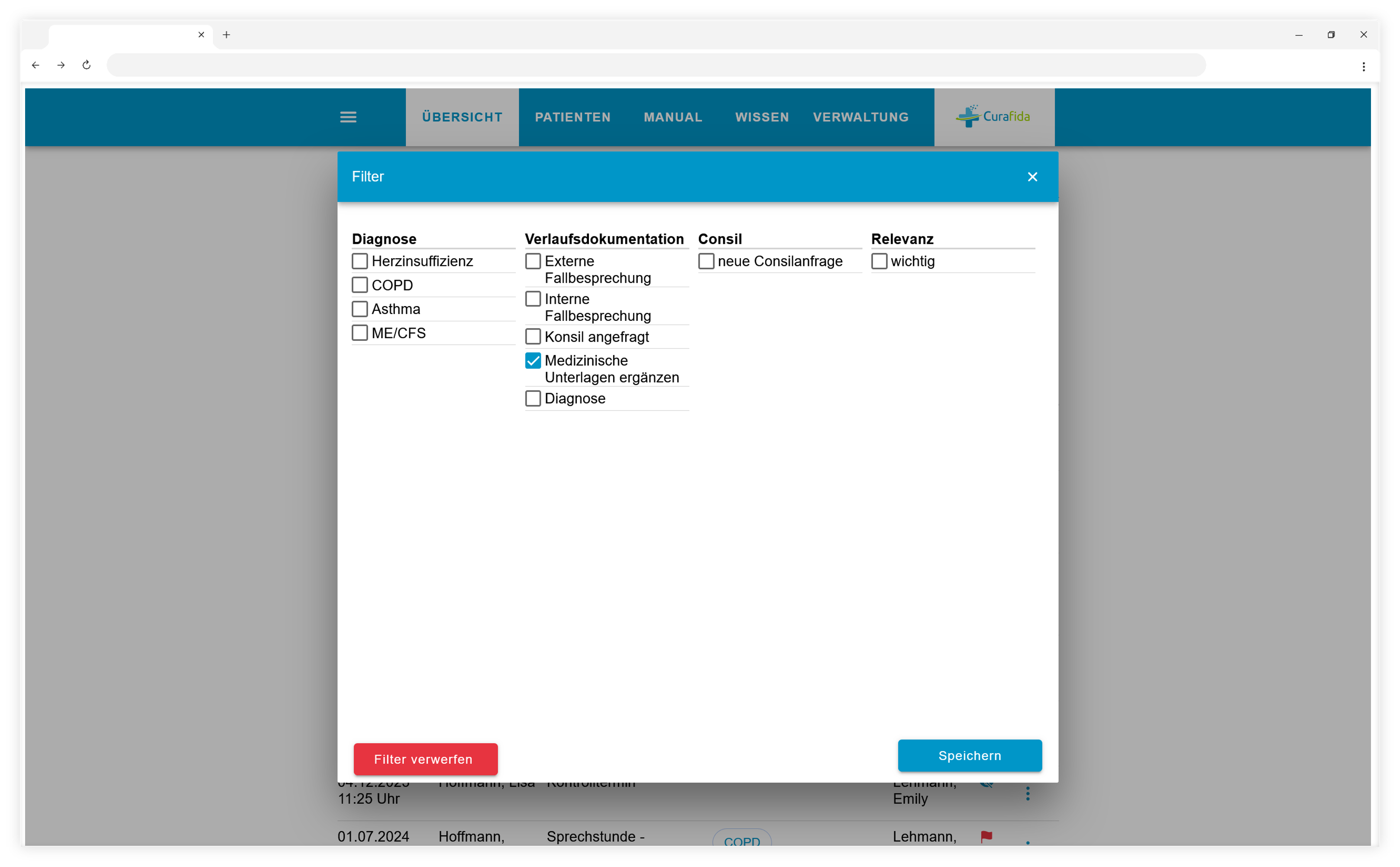Click the Filter verwerfen button
This screenshot has height=867, width=1400.
coord(425,759)
